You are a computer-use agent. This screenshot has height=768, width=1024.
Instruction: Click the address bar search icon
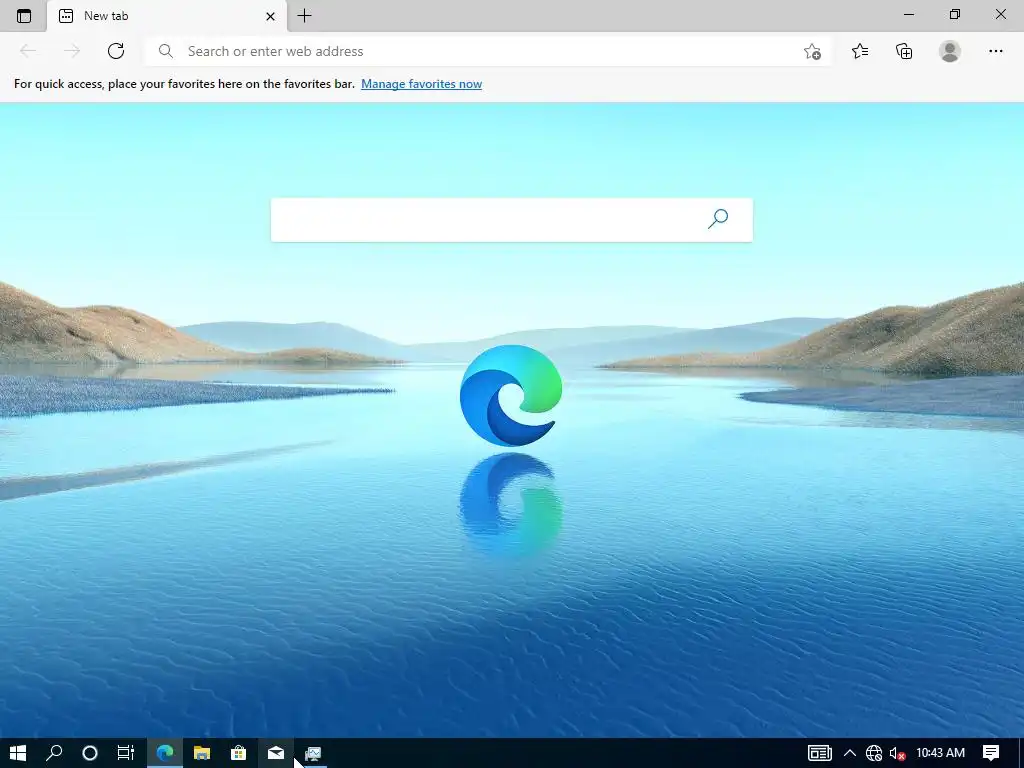(x=166, y=51)
